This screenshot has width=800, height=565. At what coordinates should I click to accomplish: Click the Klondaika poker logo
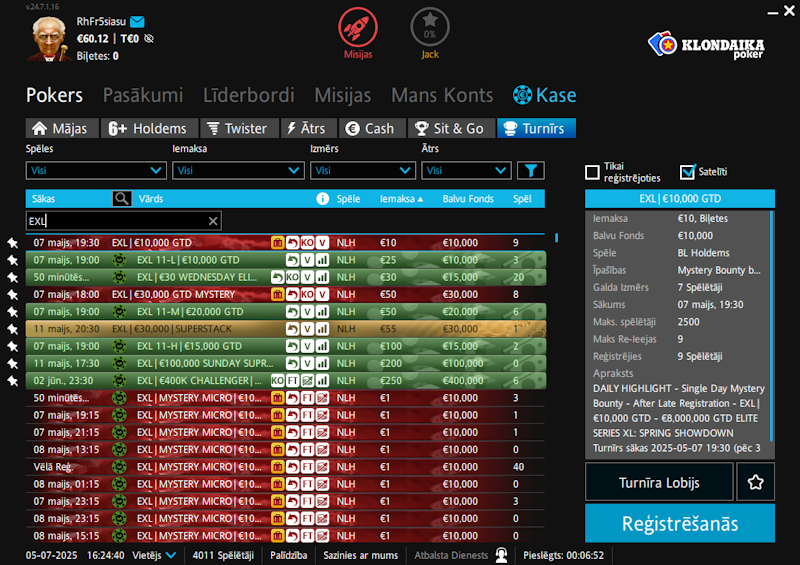point(706,46)
